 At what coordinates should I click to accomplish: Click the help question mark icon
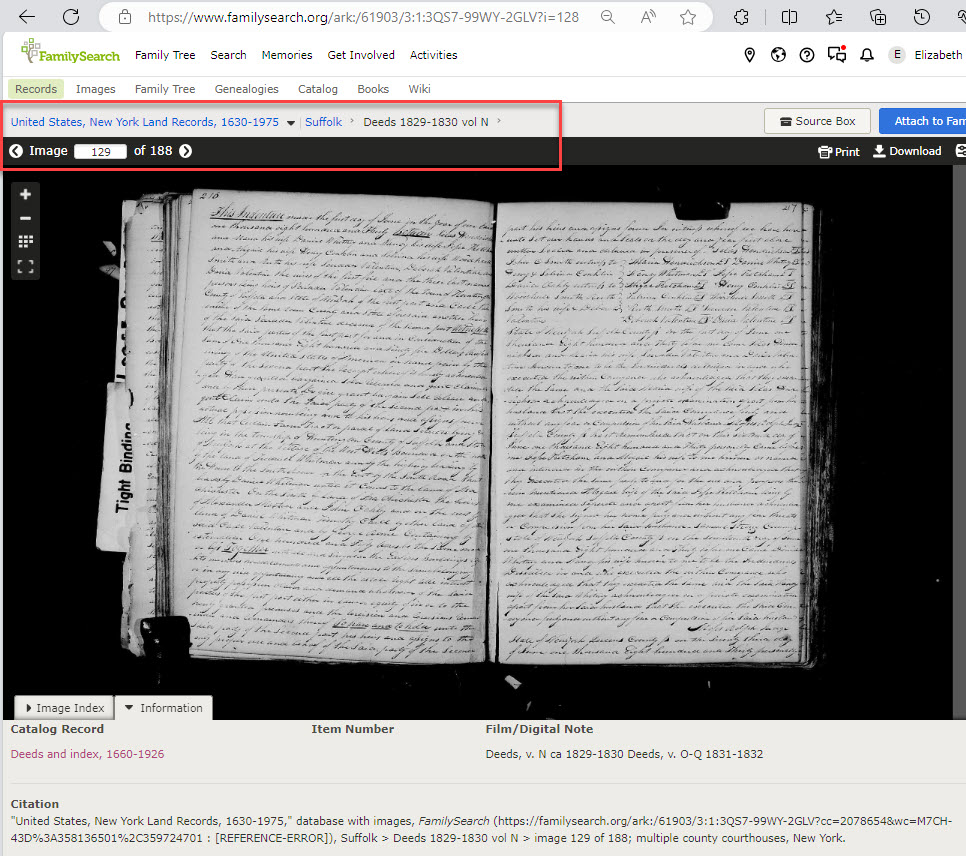click(807, 55)
